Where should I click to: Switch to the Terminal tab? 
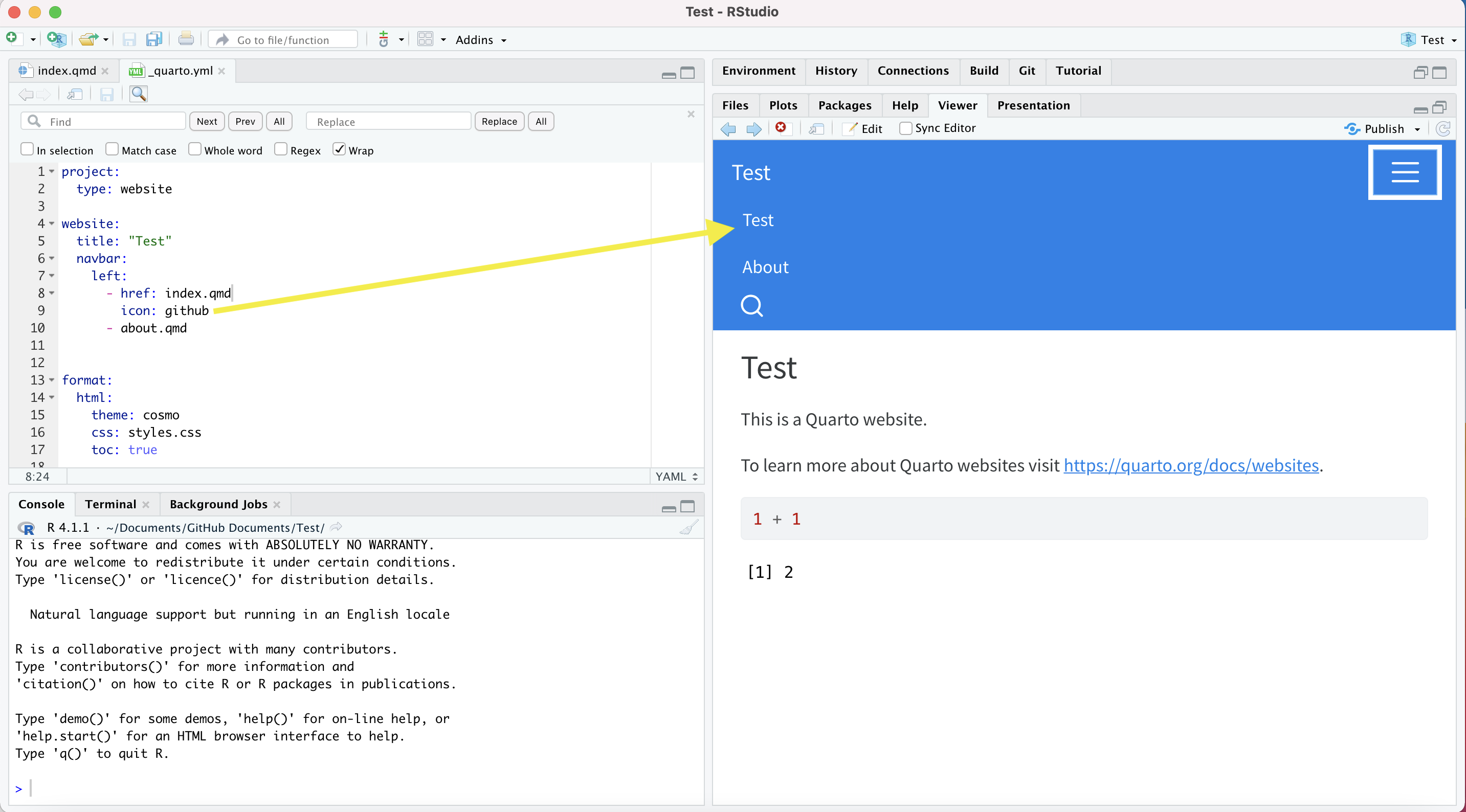point(110,504)
